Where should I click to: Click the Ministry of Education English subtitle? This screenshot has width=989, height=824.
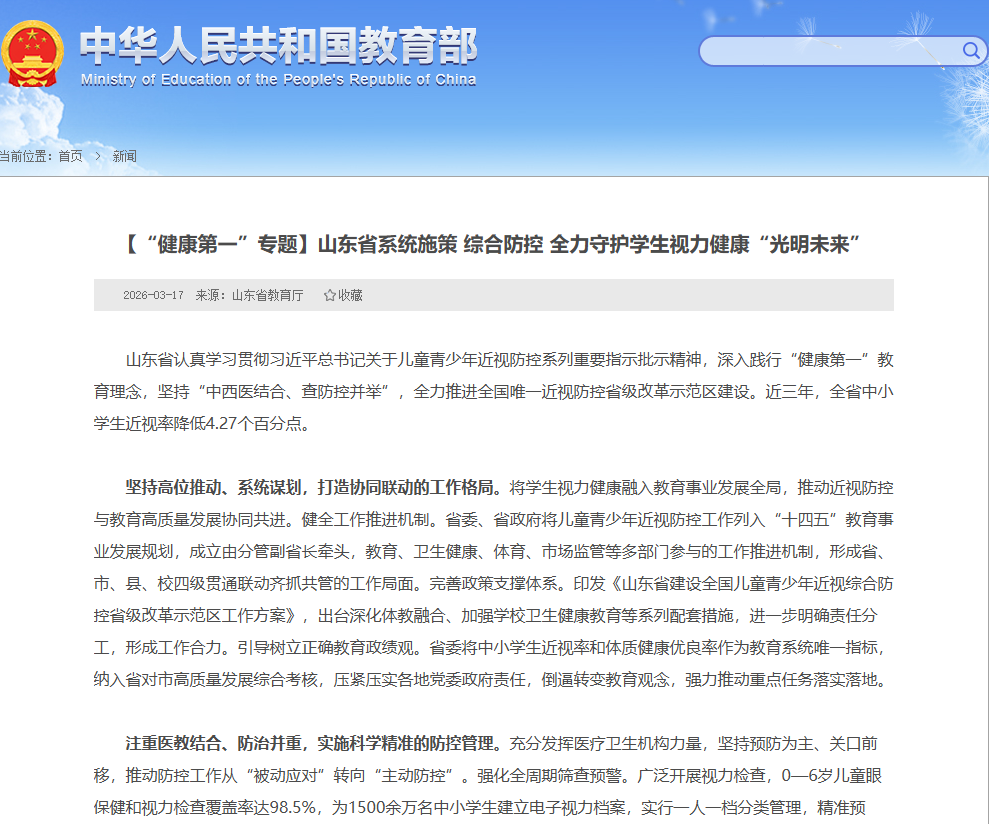tap(278, 79)
